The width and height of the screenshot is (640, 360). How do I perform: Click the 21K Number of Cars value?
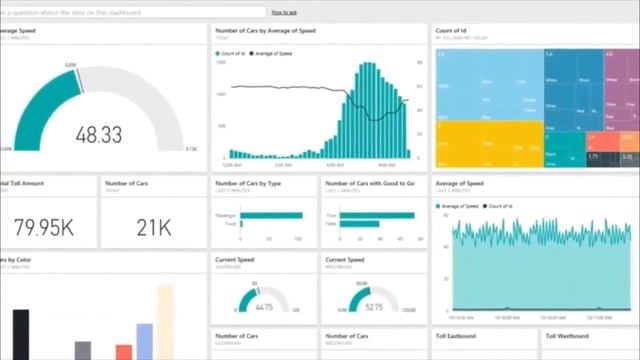[154, 227]
